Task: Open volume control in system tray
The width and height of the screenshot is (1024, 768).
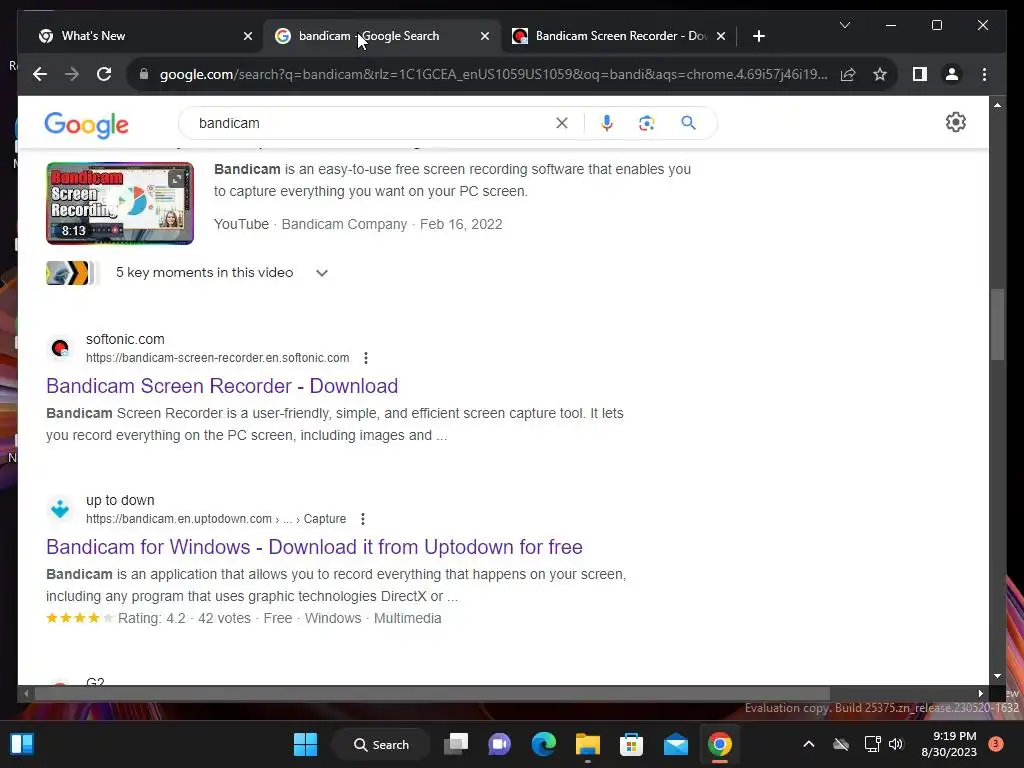Action: (x=896, y=744)
